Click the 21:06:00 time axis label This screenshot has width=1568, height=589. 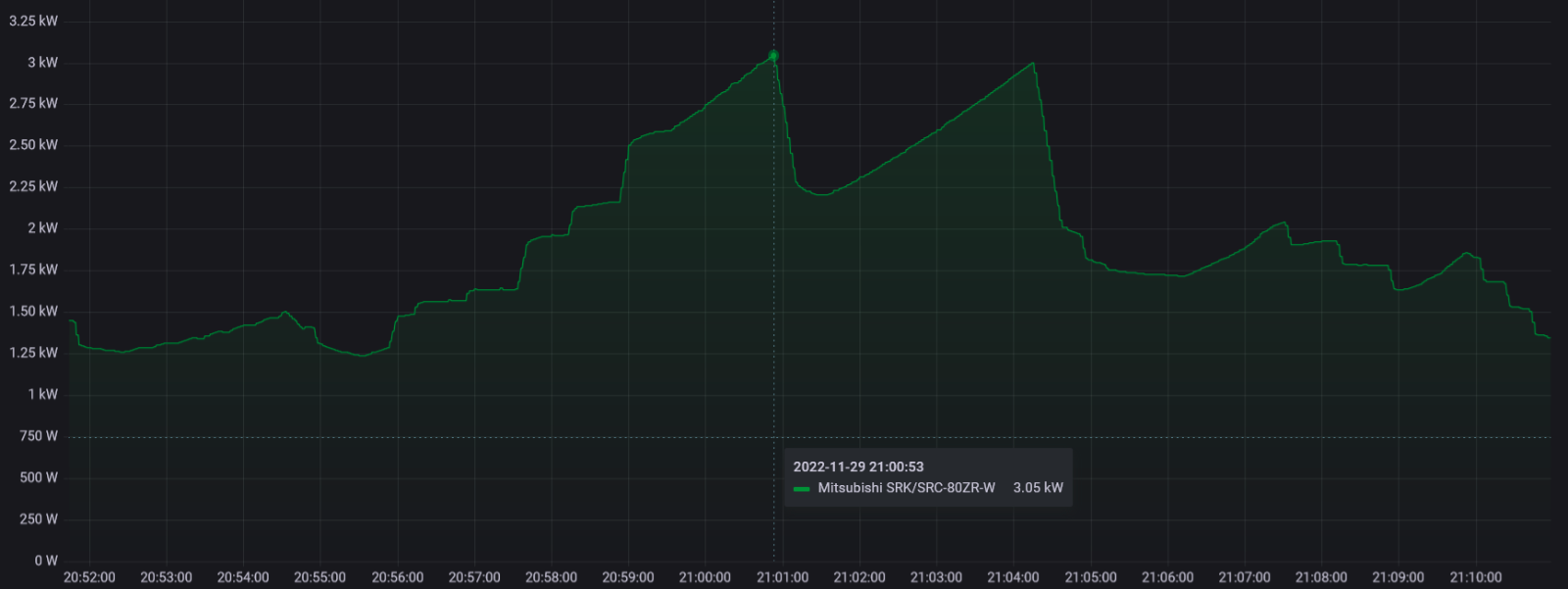coord(1167,577)
